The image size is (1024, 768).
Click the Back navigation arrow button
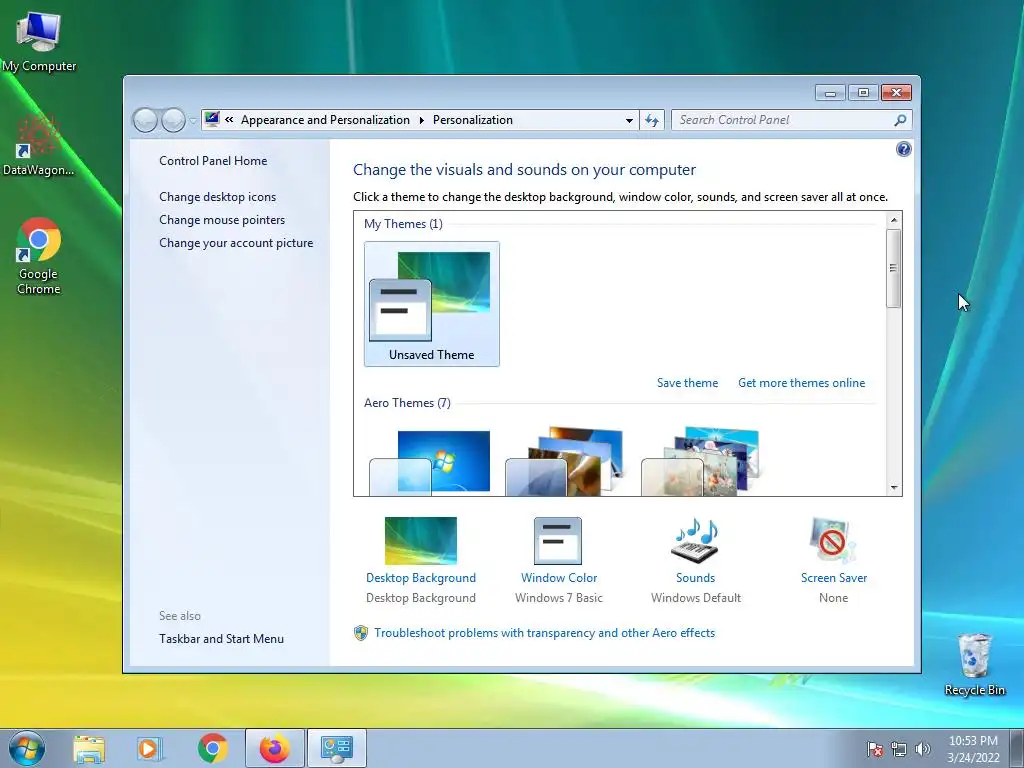145,120
